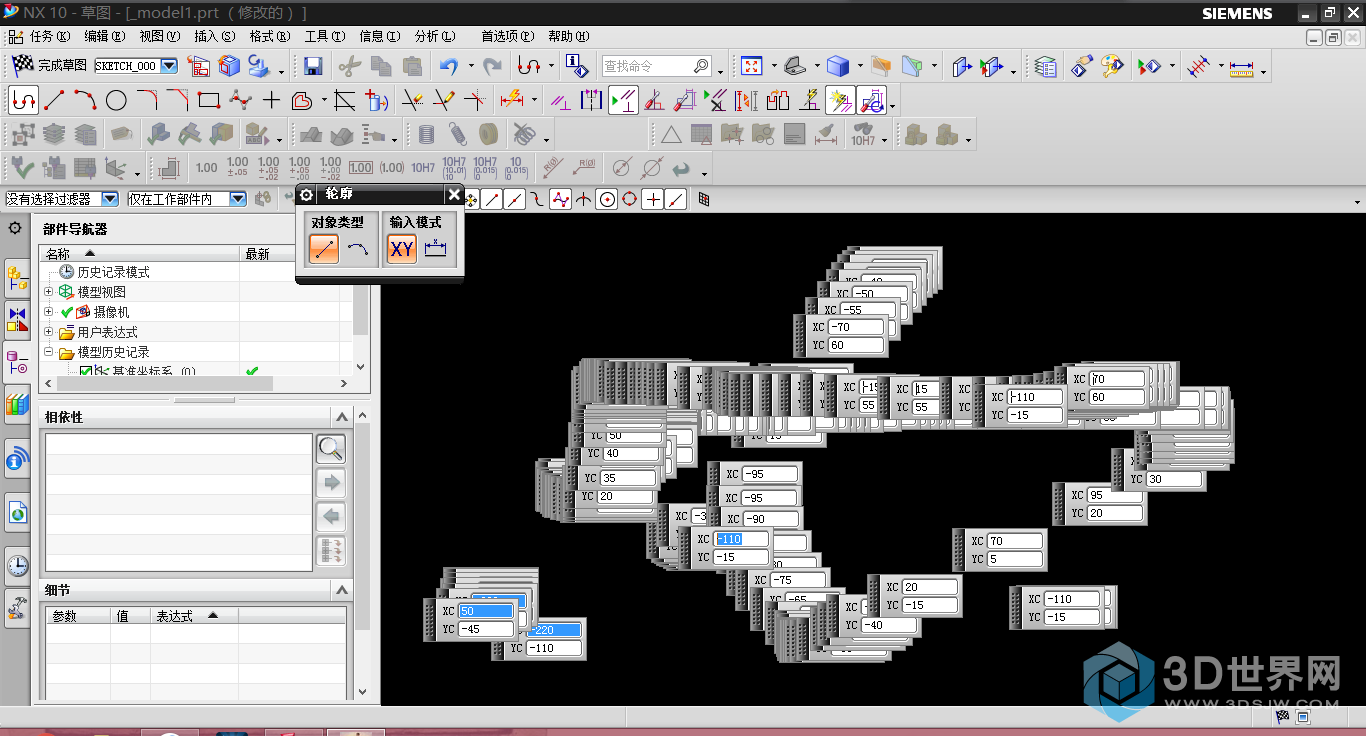
Task: Expand the 模型视图 tree node
Action: coord(49,292)
